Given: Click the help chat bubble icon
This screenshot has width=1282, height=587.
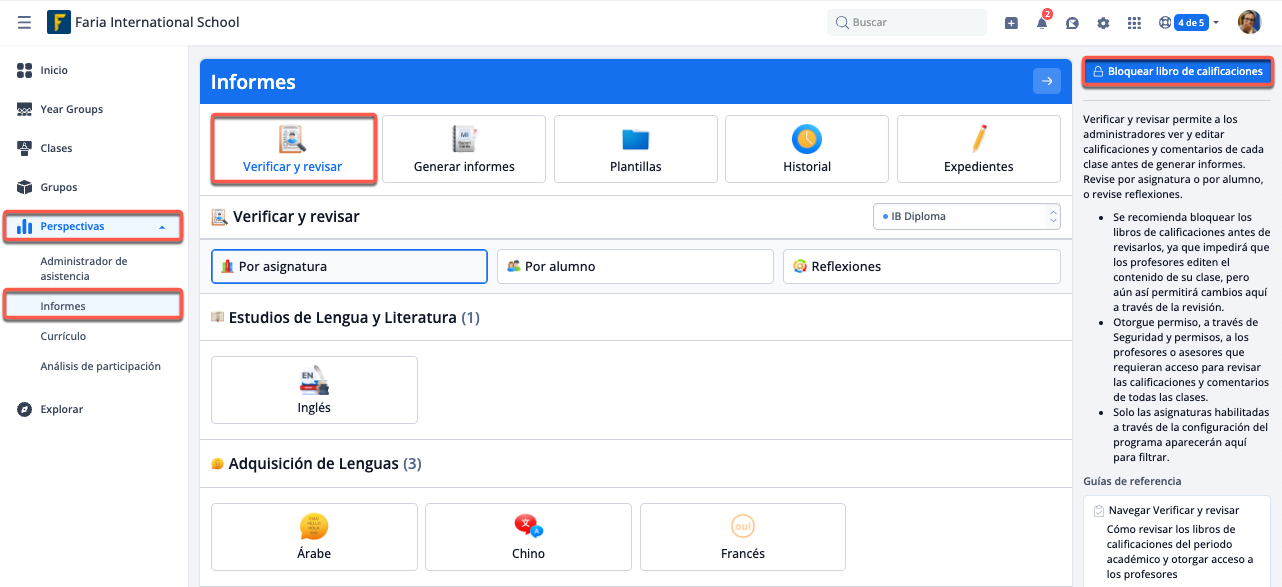Looking at the screenshot, I should [x=1072, y=23].
